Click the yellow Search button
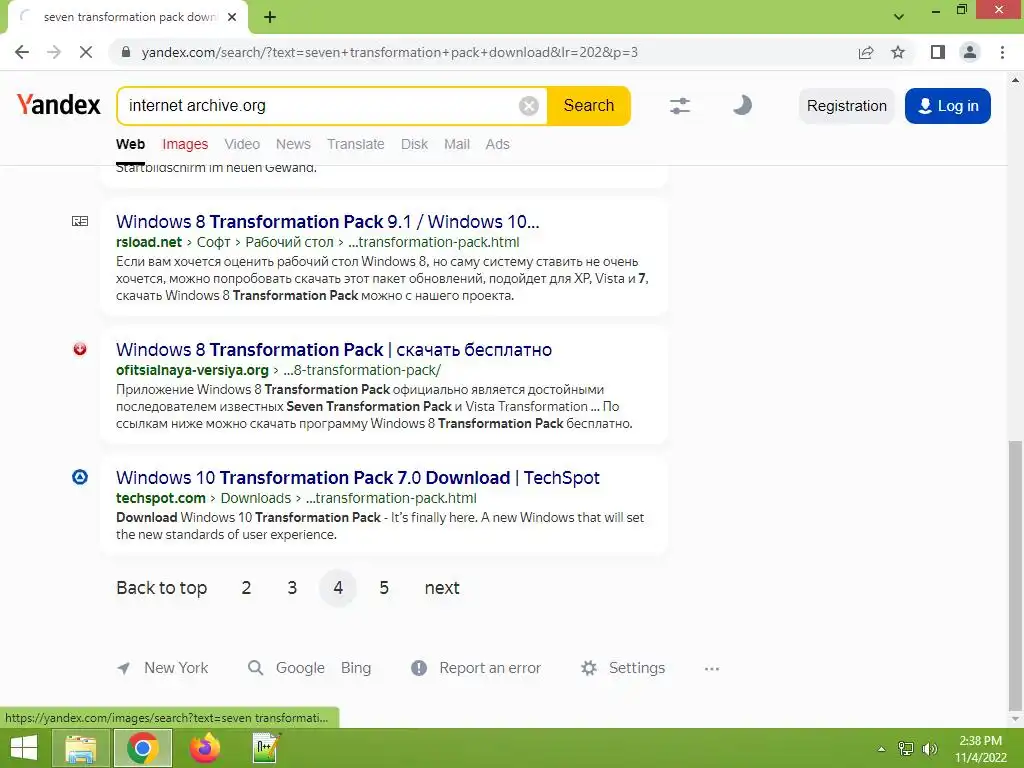This screenshot has height=768, width=1024. 588,106
